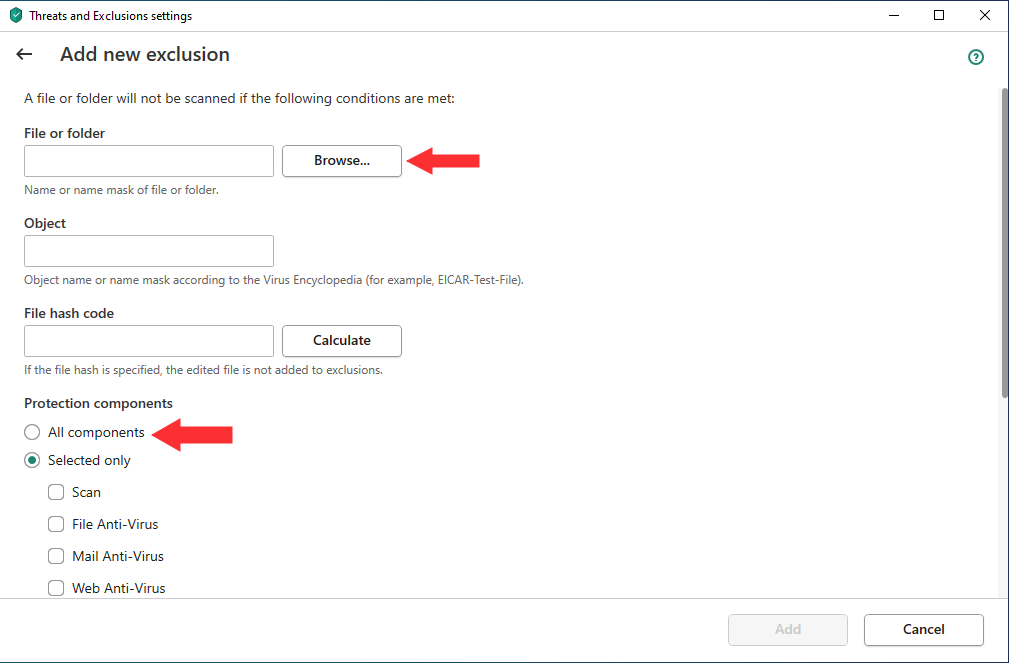1009x663 pixels.
Task: Maximize the Threats and Exclusions settings window
Action: 939,15
